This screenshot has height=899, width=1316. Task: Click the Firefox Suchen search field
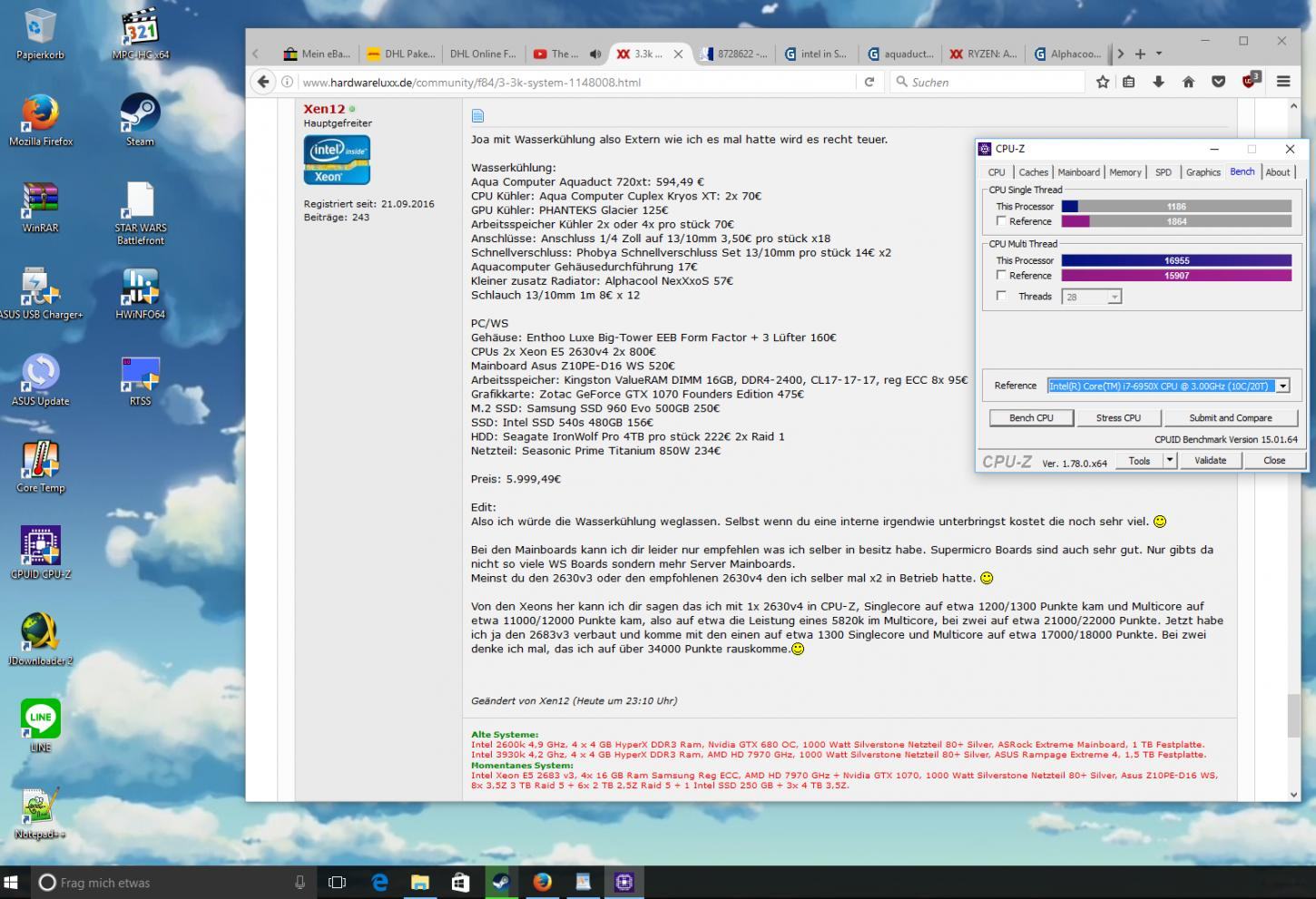pos(987,82)
